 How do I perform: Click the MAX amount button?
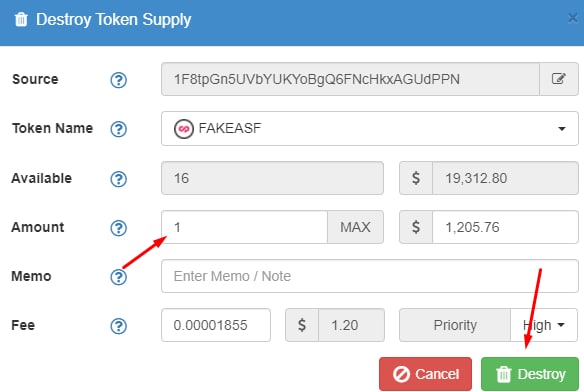(x=355, y=227)
